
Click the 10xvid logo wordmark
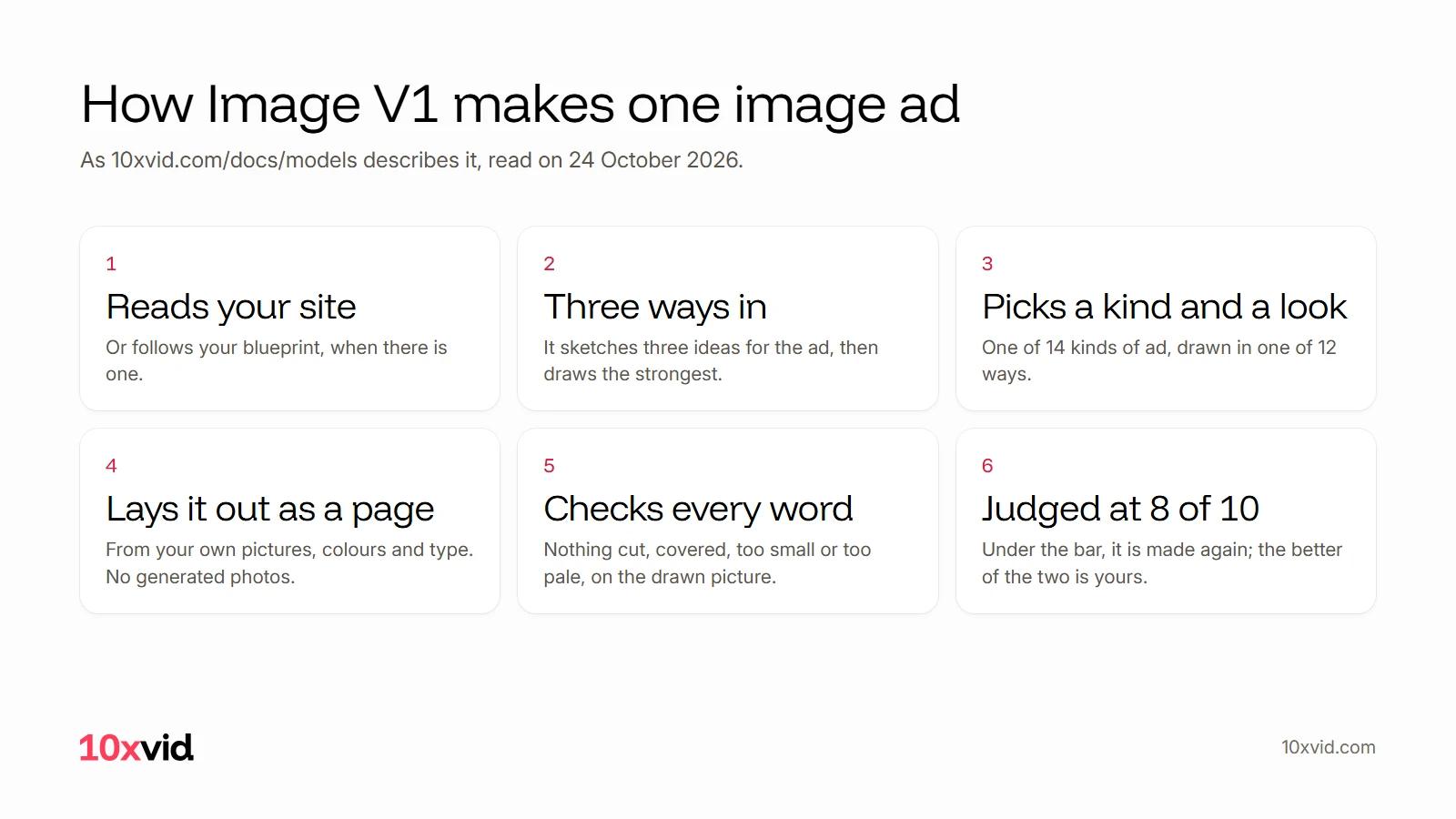tap(136, 748)
